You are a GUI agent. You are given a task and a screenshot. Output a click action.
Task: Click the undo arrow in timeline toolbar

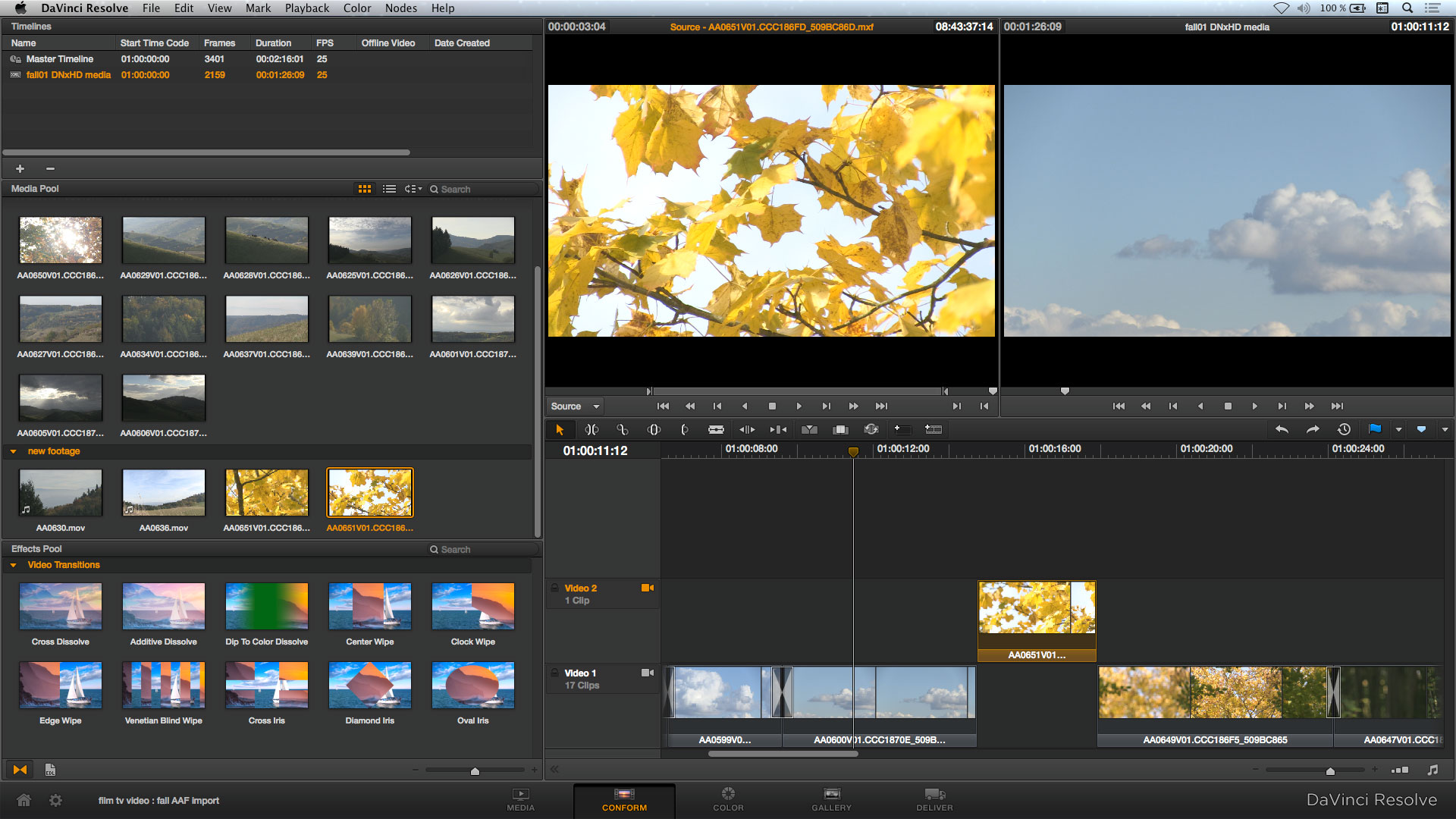(x=1282, y=429)
